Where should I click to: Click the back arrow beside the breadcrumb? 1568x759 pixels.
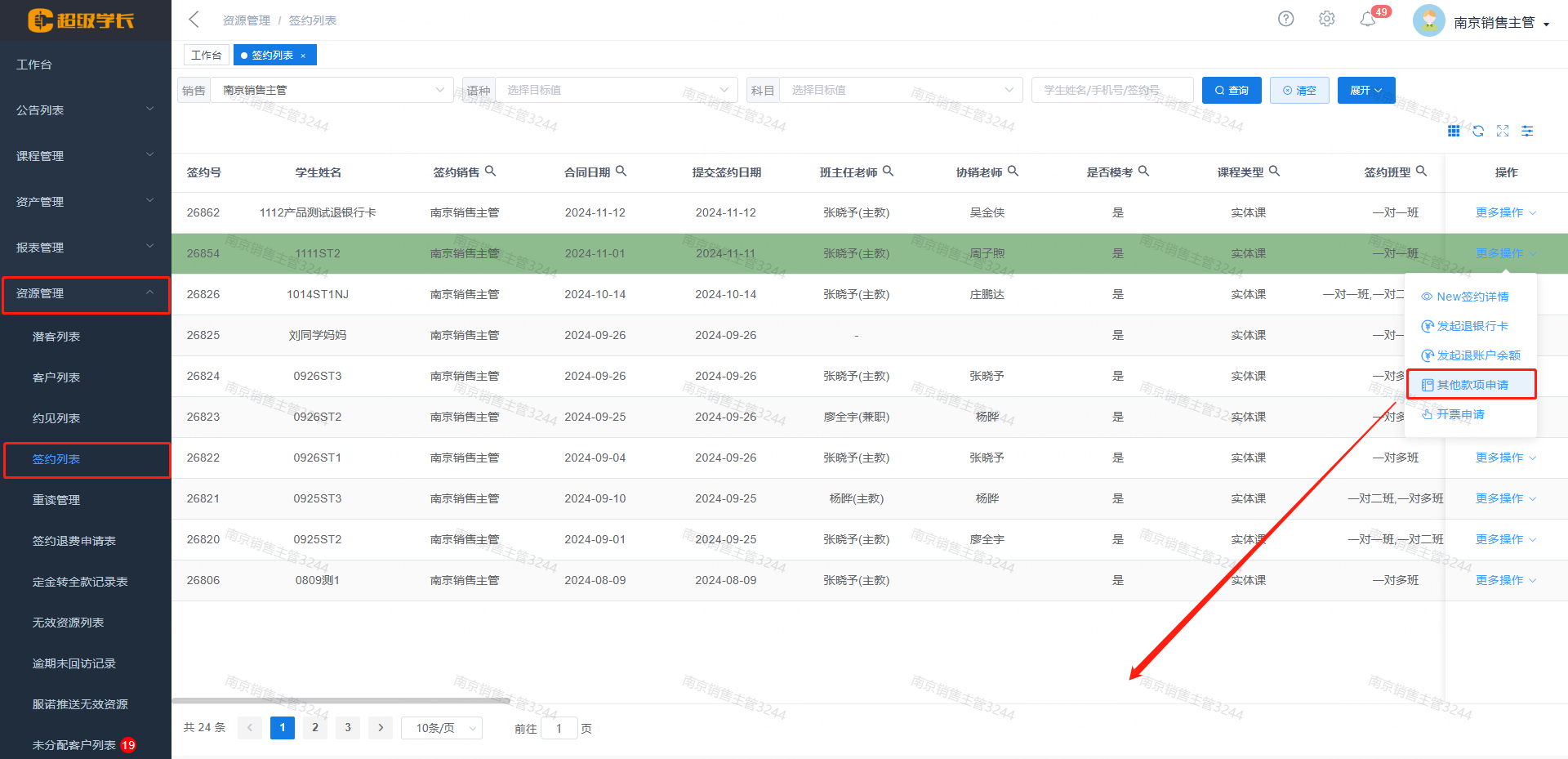click(x=194, y=20)
